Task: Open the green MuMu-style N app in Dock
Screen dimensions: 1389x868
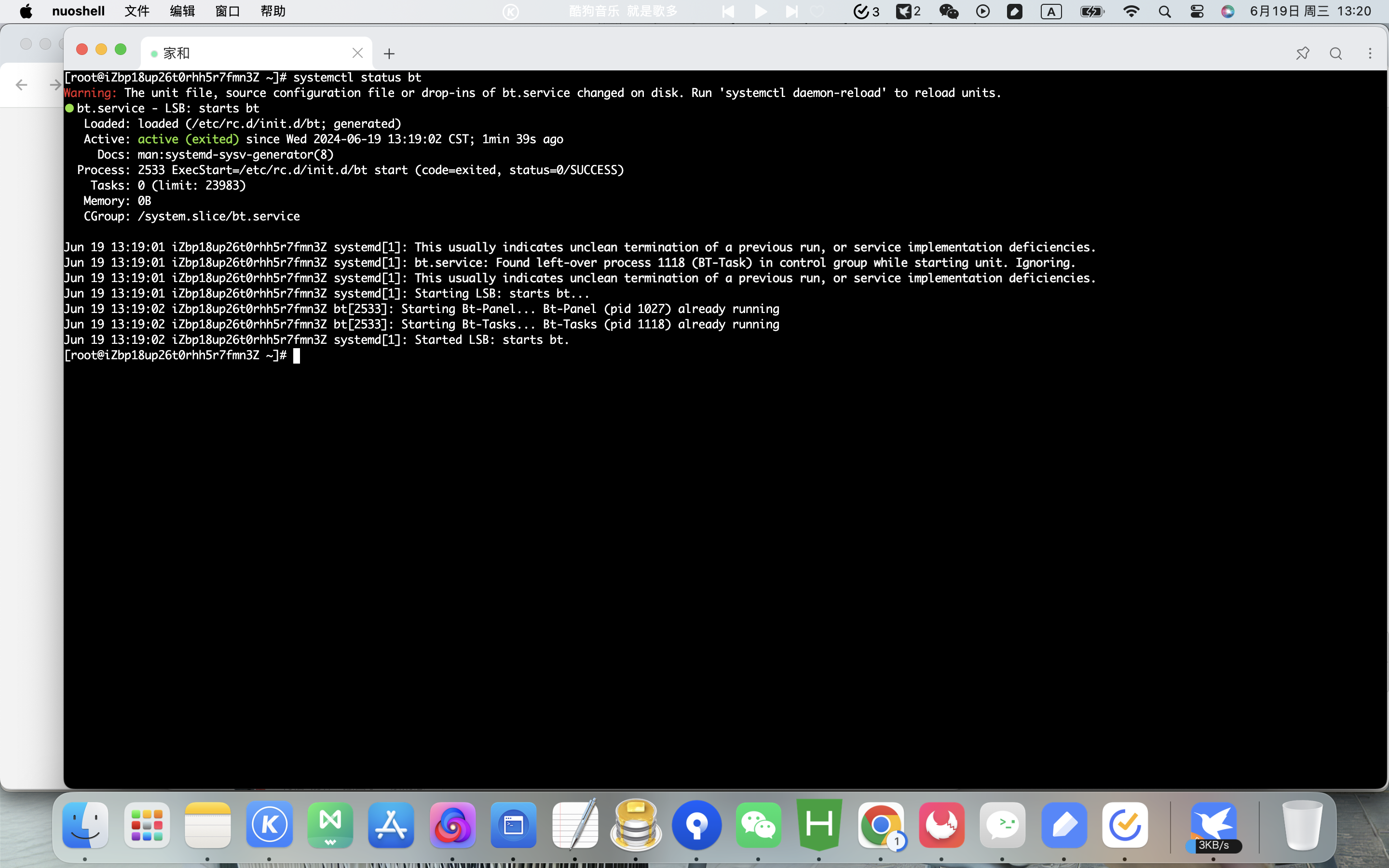Action: pos(330,825)
